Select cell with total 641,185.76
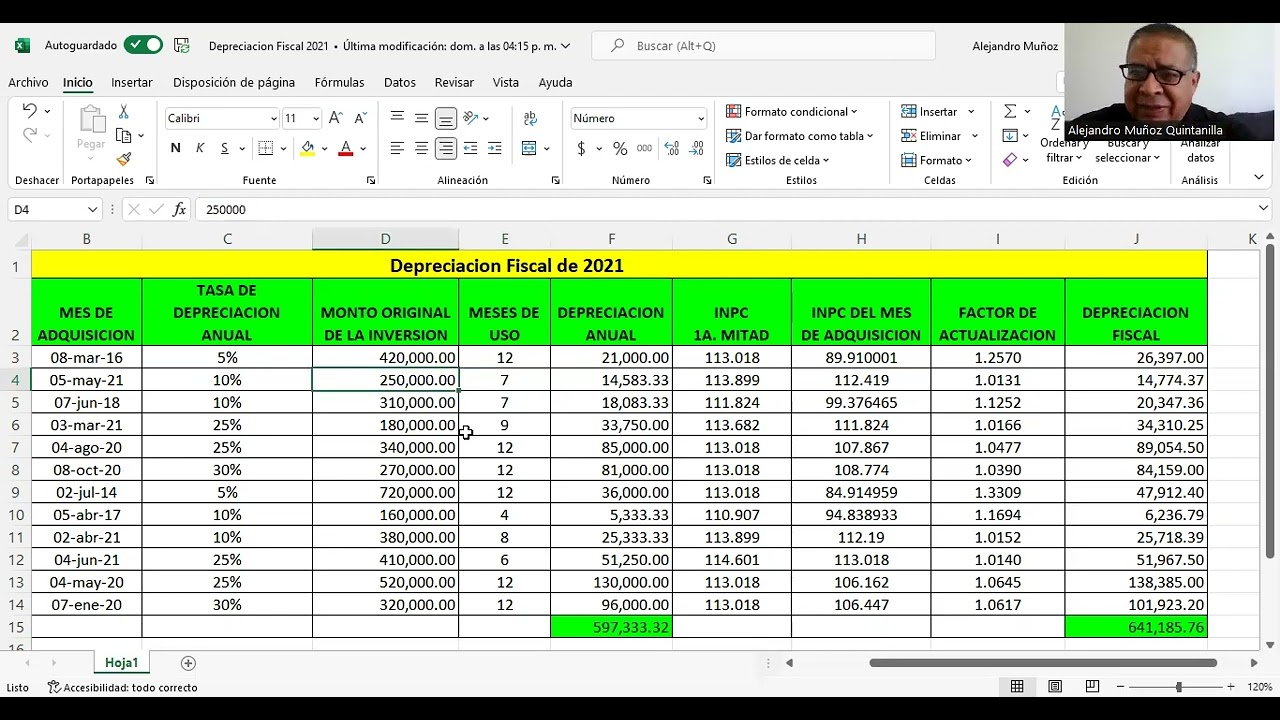Viewport: 1280px width, 720px height. 1136,627
